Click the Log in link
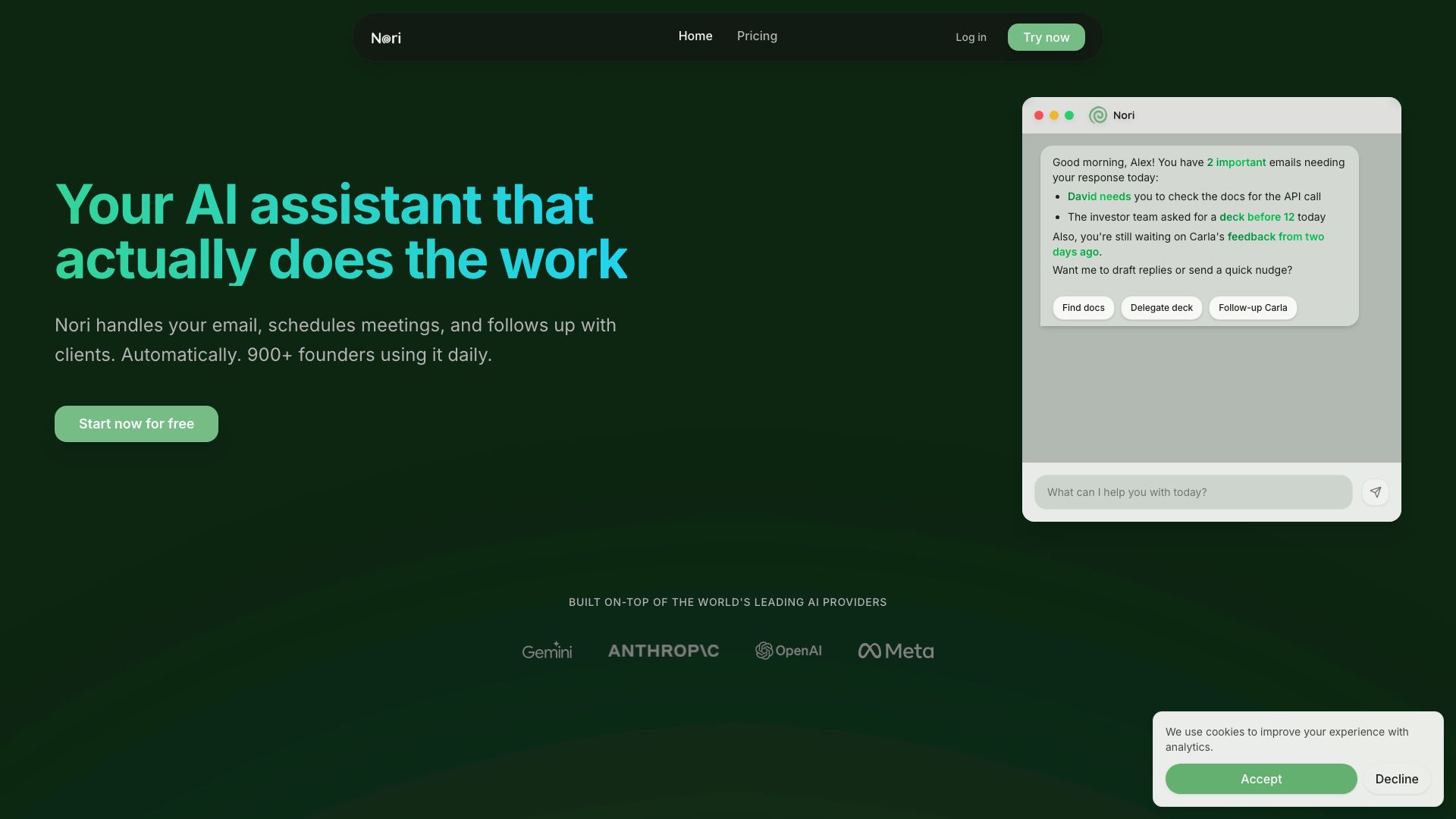1456x819 pixels. pos(971,36)
